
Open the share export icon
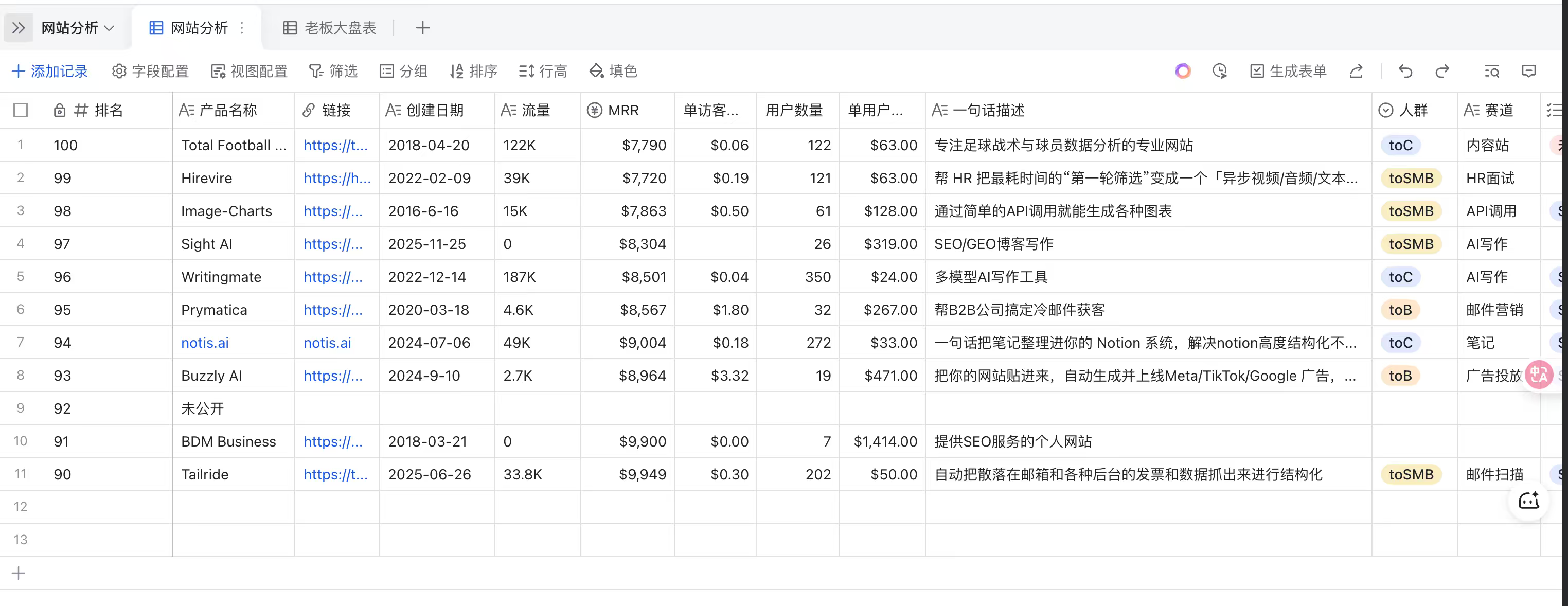click(1356, 71)
